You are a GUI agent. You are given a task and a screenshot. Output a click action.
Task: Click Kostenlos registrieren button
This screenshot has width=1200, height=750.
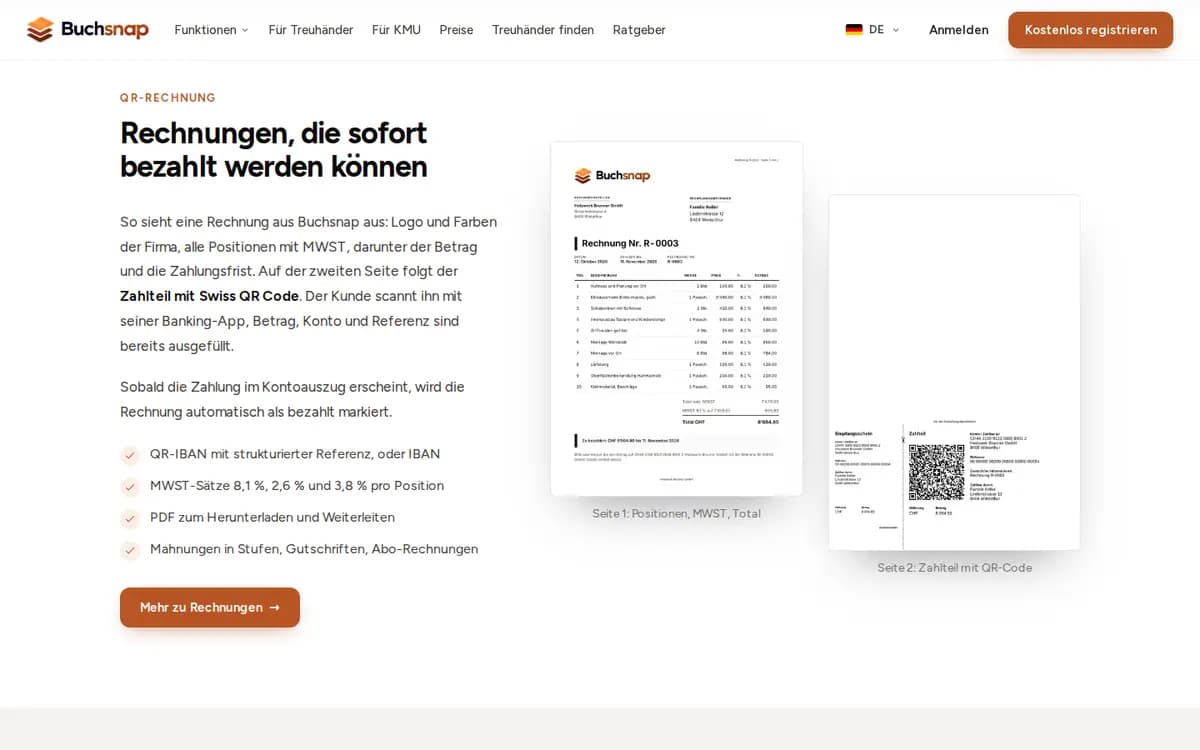[x=1091, y=30]
